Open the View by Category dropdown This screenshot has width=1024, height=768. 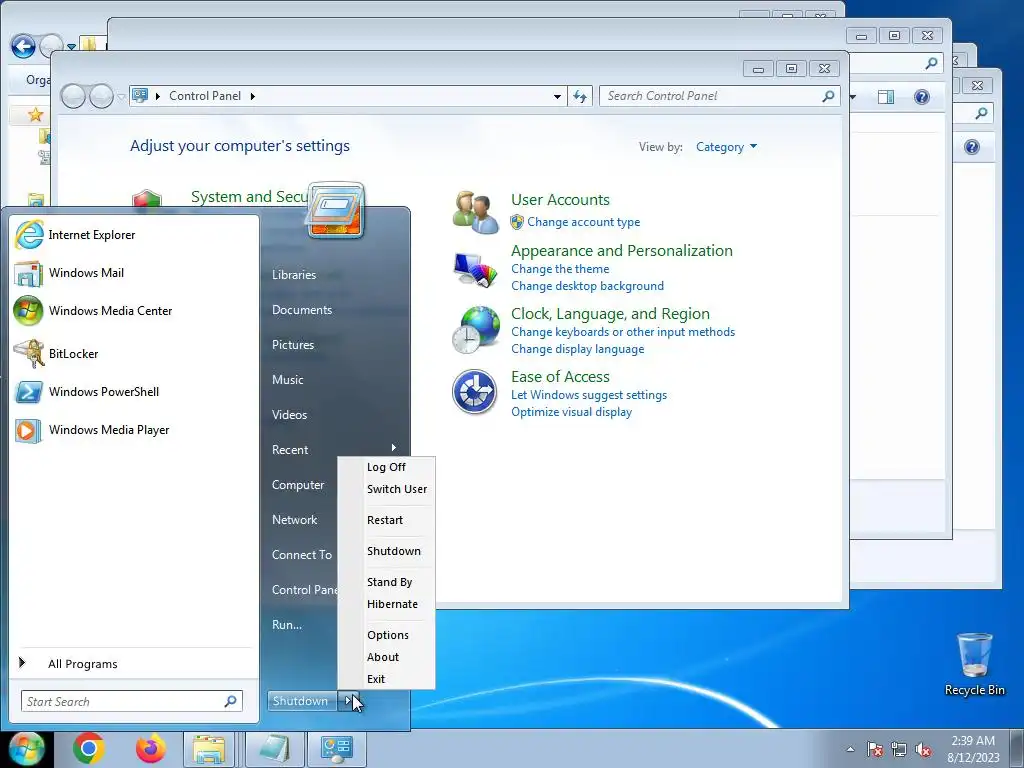[726, 147]
